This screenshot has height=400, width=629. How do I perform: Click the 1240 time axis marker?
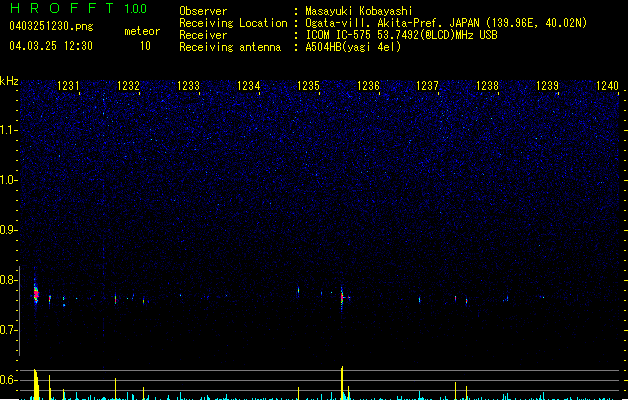tap(607, 86)
